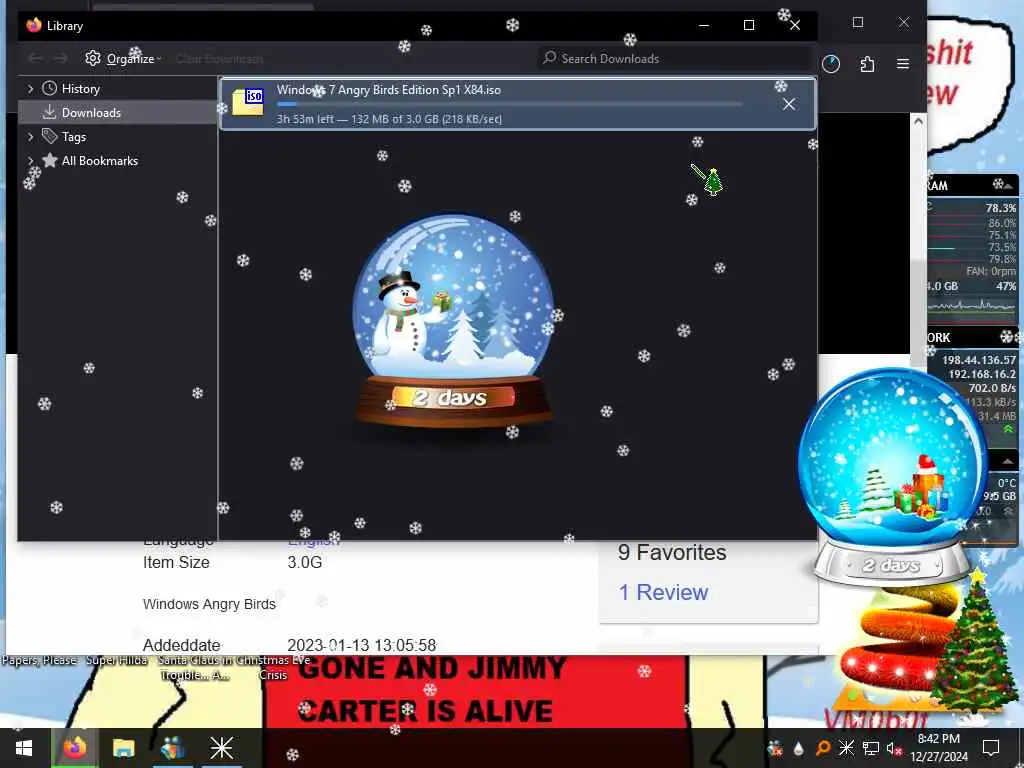1024x768 pixels.
Task: Expand the All Bookmarks tree node
Action: (x=30, y=161)
